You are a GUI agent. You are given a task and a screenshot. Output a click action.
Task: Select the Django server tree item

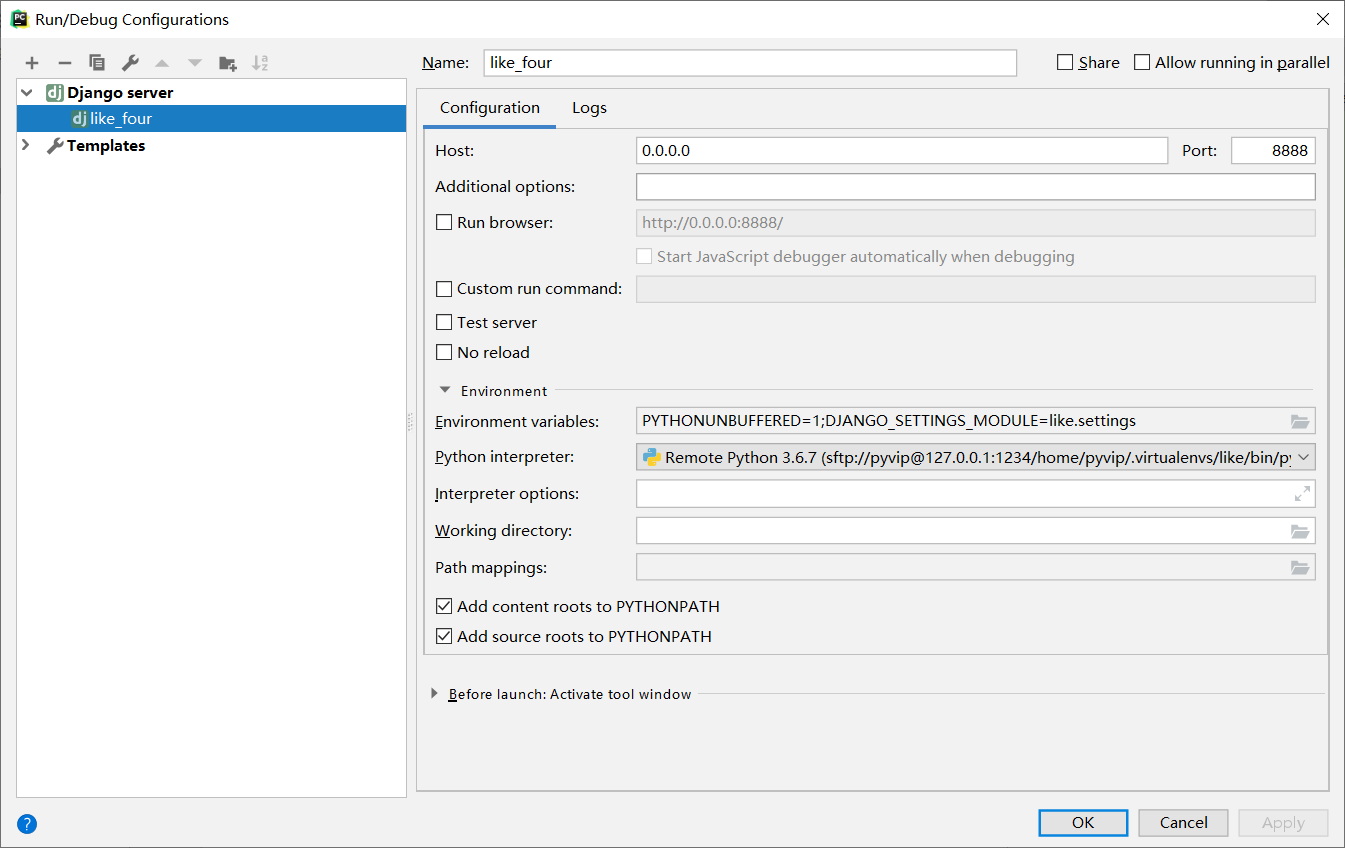[x=120, y=92]
